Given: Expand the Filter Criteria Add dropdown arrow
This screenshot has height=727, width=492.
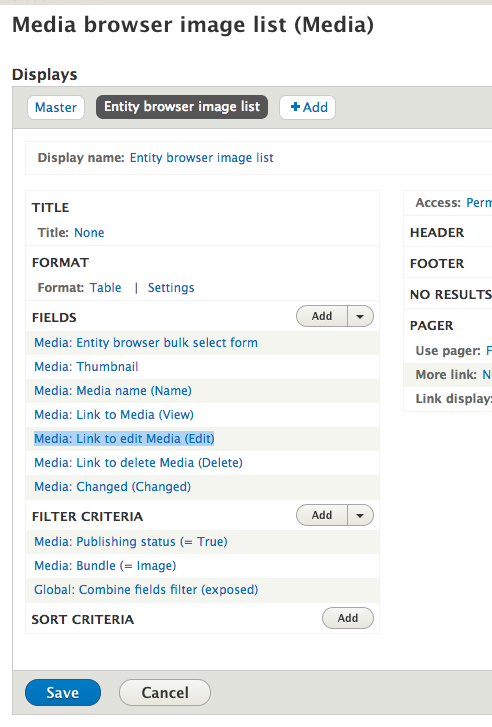Looking at the screenshot, I should pos(360,515).
